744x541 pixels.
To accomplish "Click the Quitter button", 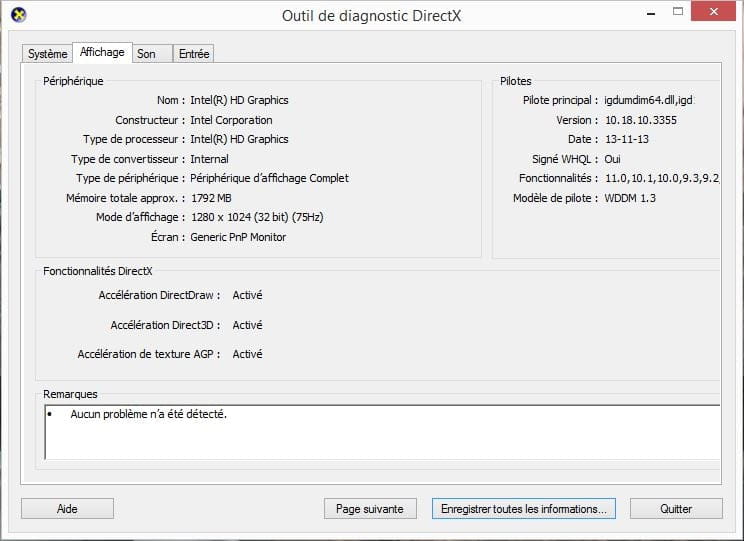I will [676, 509].
